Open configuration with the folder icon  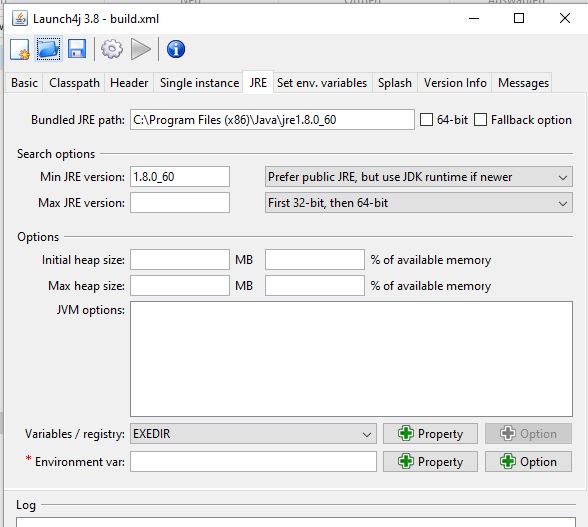[48, 49]
